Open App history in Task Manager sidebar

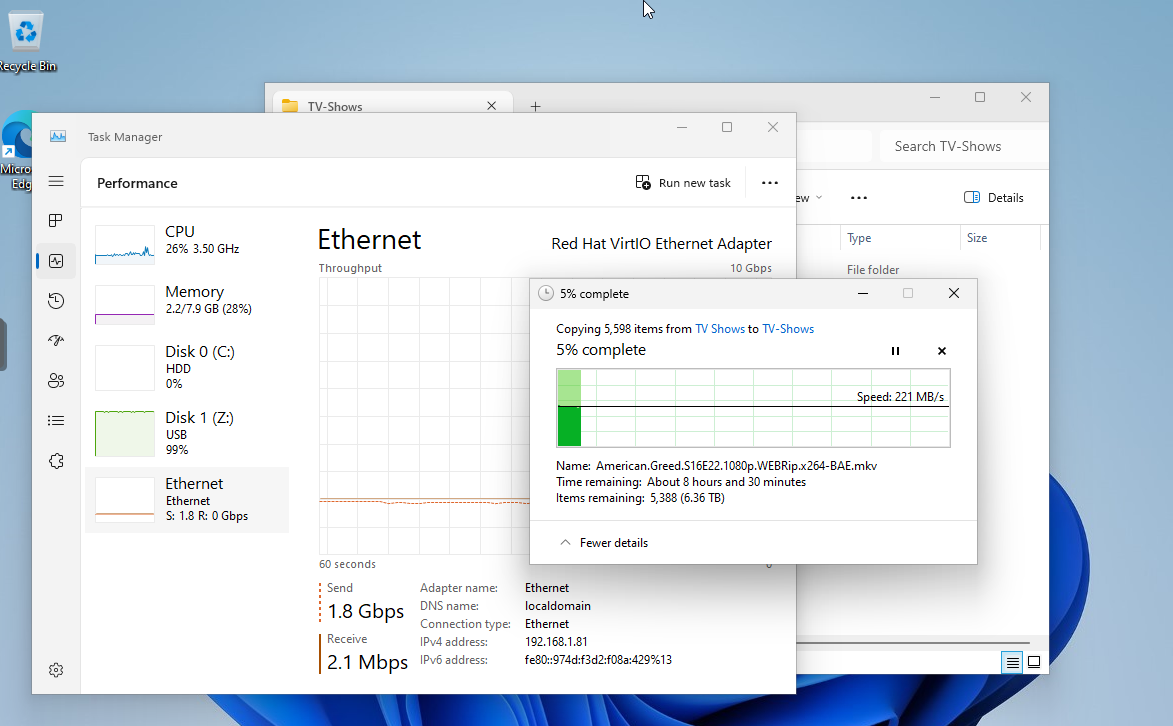click(56, 301)
